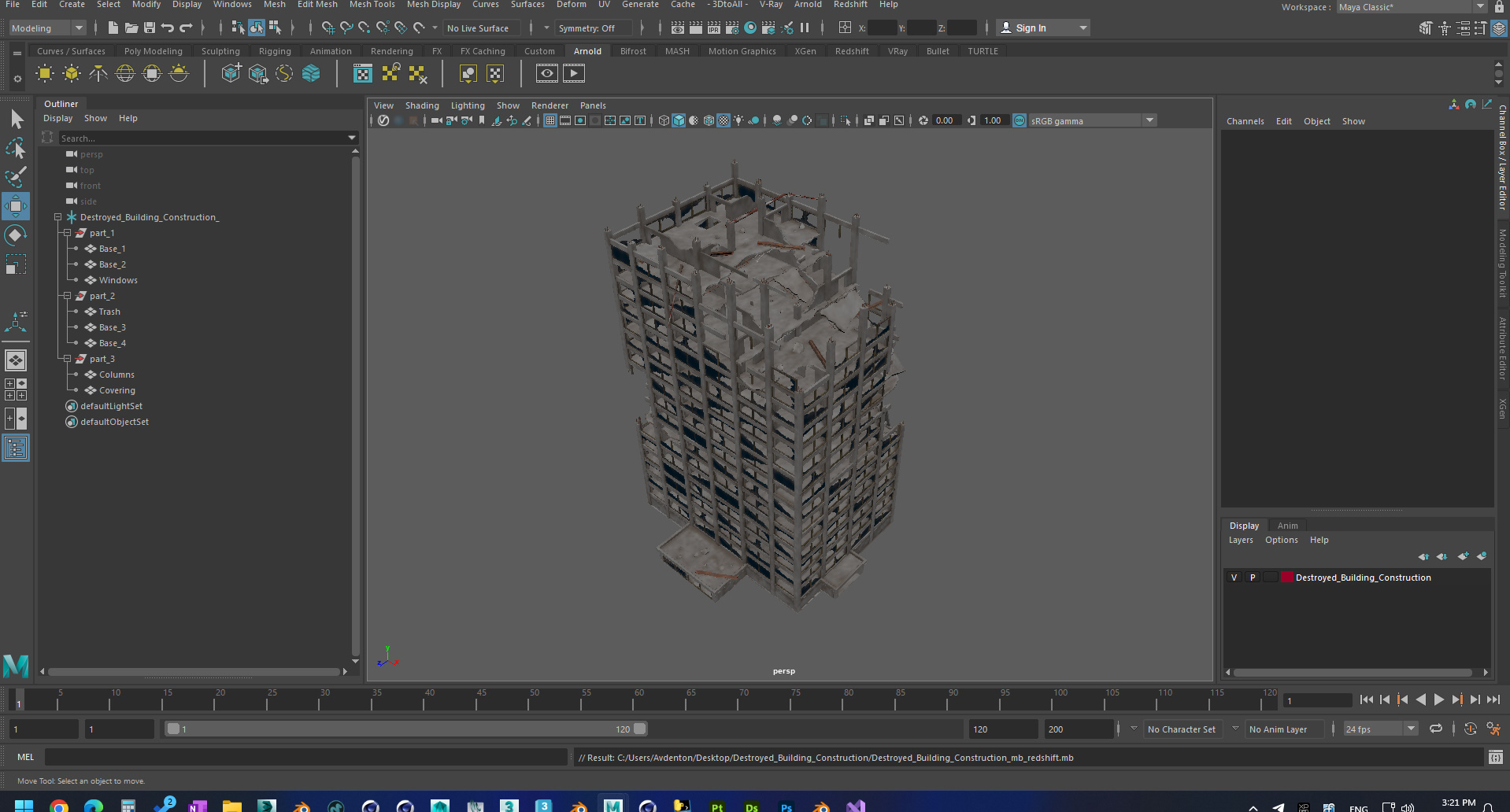Click the time range slider bar
This screenshot has width=1510, height=812.
tap(406, 729)
